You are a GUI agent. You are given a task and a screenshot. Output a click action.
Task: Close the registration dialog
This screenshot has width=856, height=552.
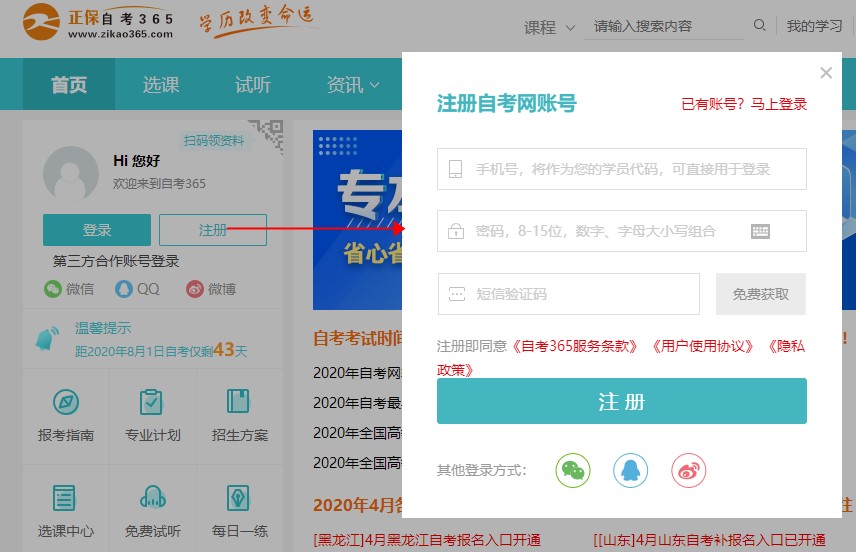825,73
